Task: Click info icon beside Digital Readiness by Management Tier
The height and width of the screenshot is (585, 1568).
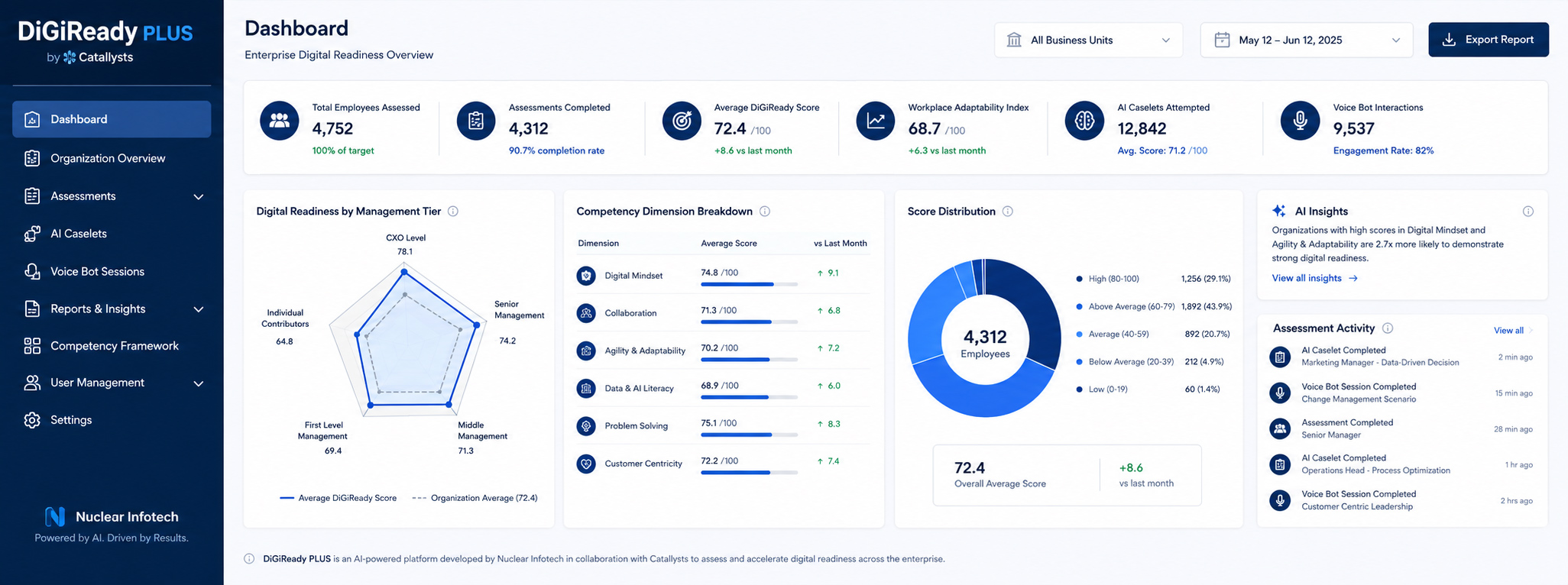Action: point(453,212)
